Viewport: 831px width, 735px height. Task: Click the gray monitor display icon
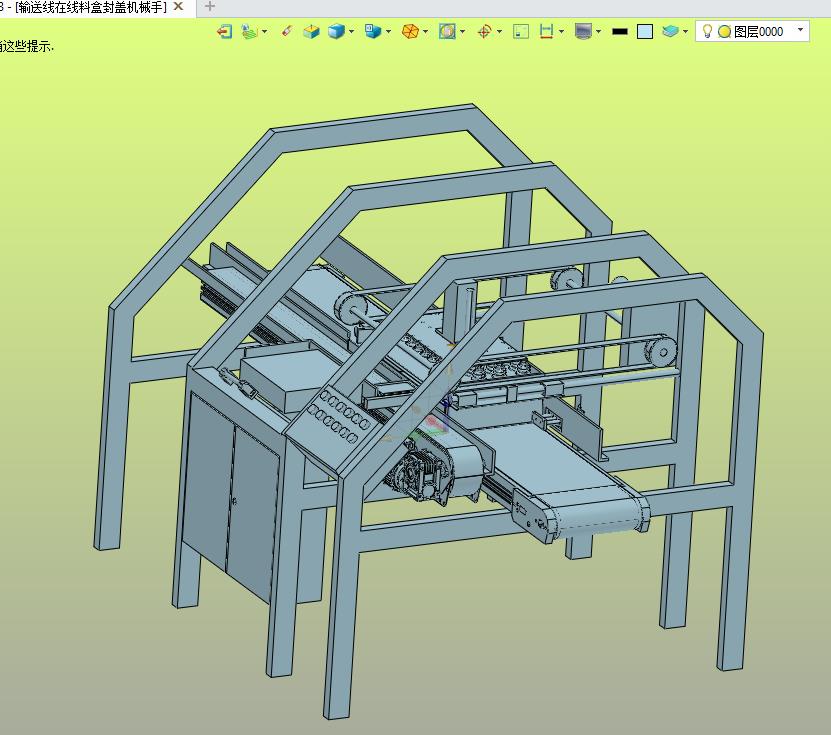tap(584, 32)
